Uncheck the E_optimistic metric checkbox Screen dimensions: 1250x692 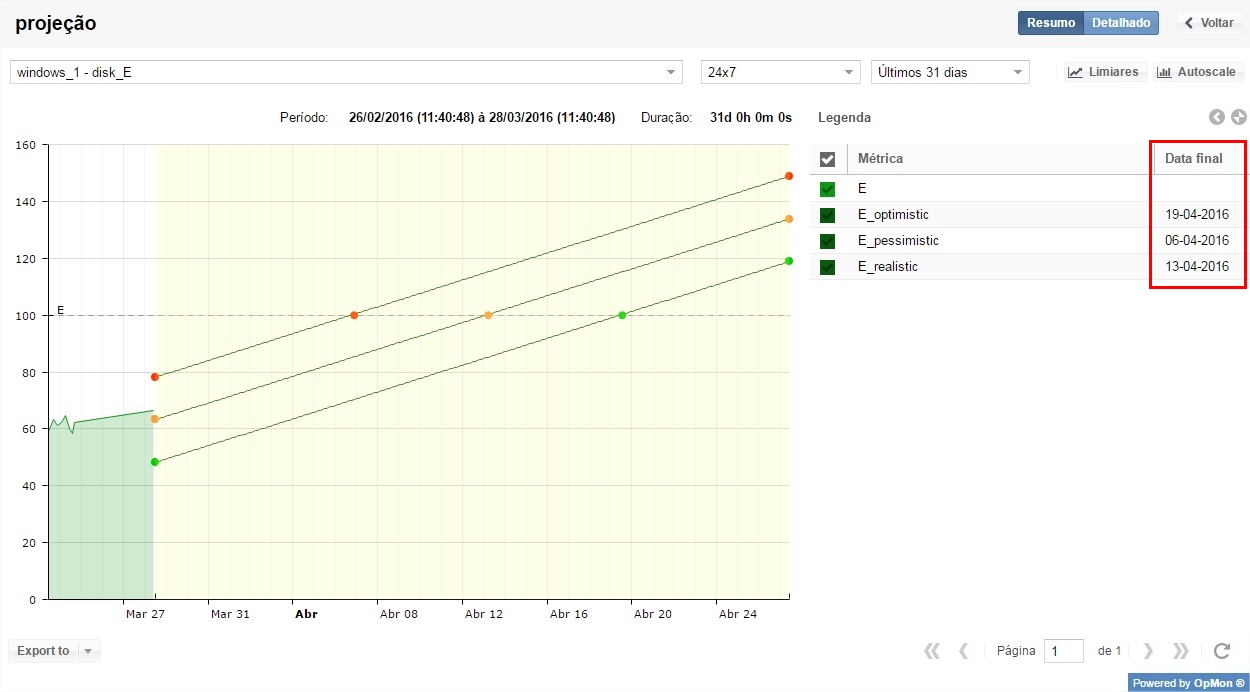(x=827, y=215)
